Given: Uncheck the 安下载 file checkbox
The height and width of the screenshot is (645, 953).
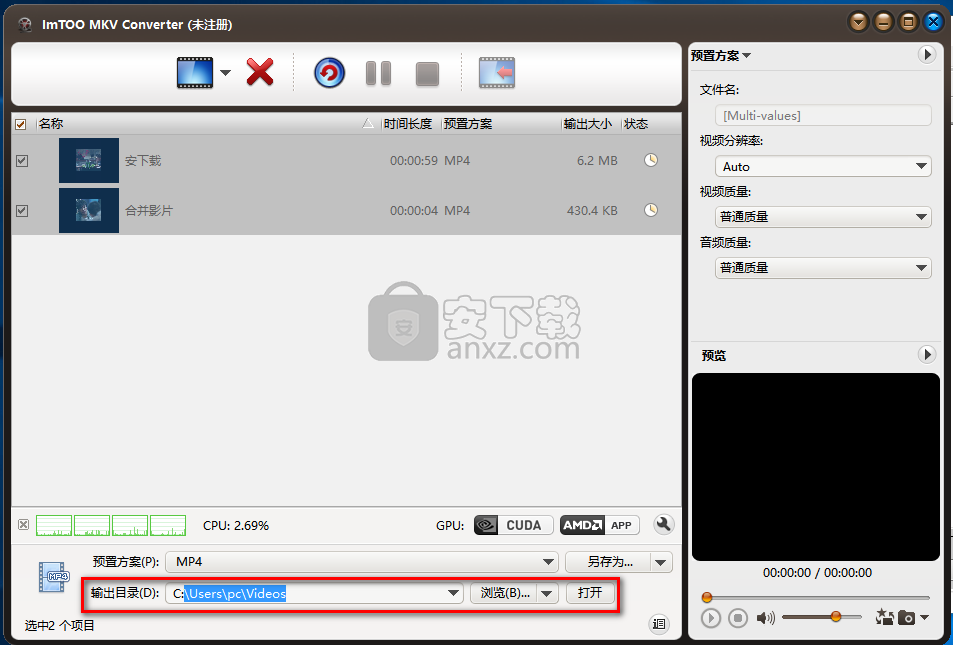Looking at the screenshot, I should (x=22, y=160).
